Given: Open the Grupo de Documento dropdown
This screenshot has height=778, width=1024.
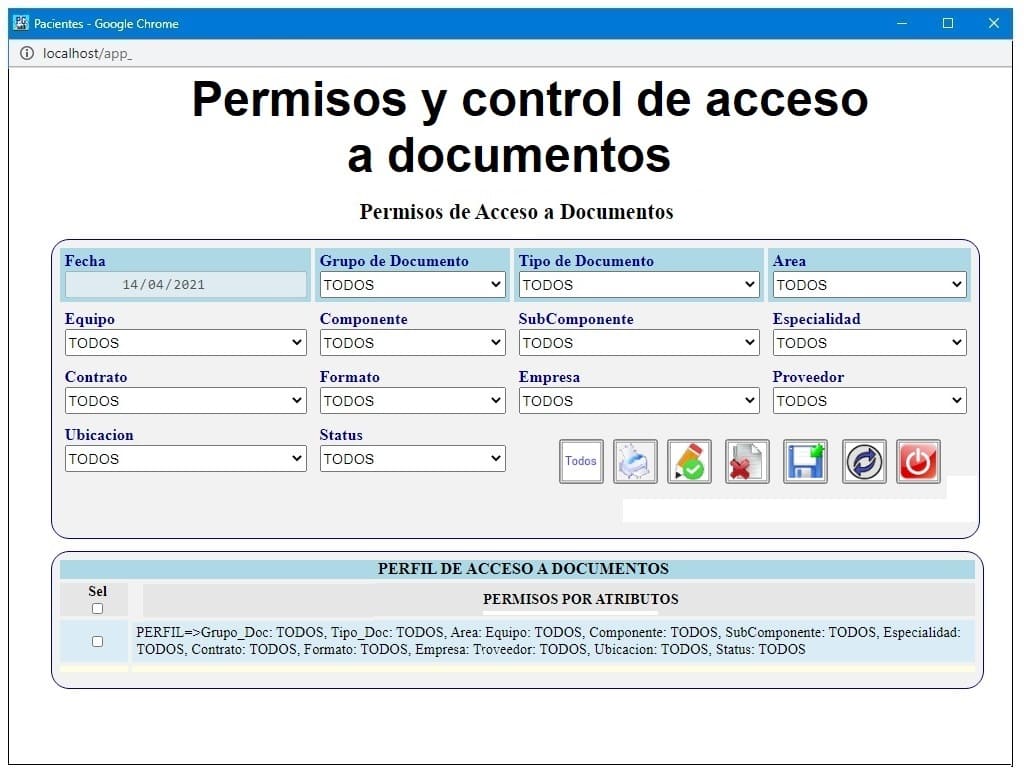Looking at the screenshot, I should pos(413,285).
